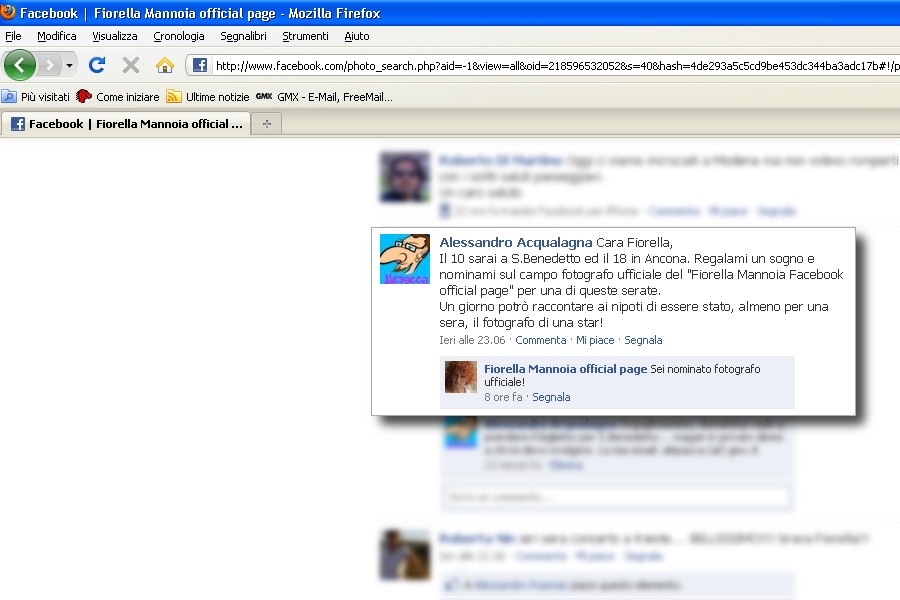Click the Più visitati bookmark icon
900x600 pixels.
tap(9, 96)
